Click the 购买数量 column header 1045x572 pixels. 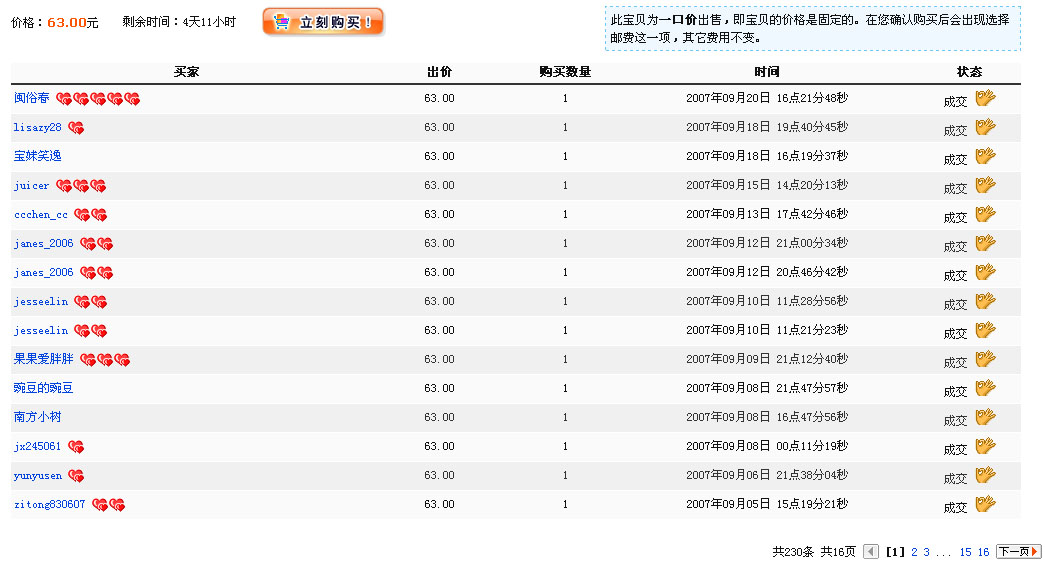click(x=565, y=72)
